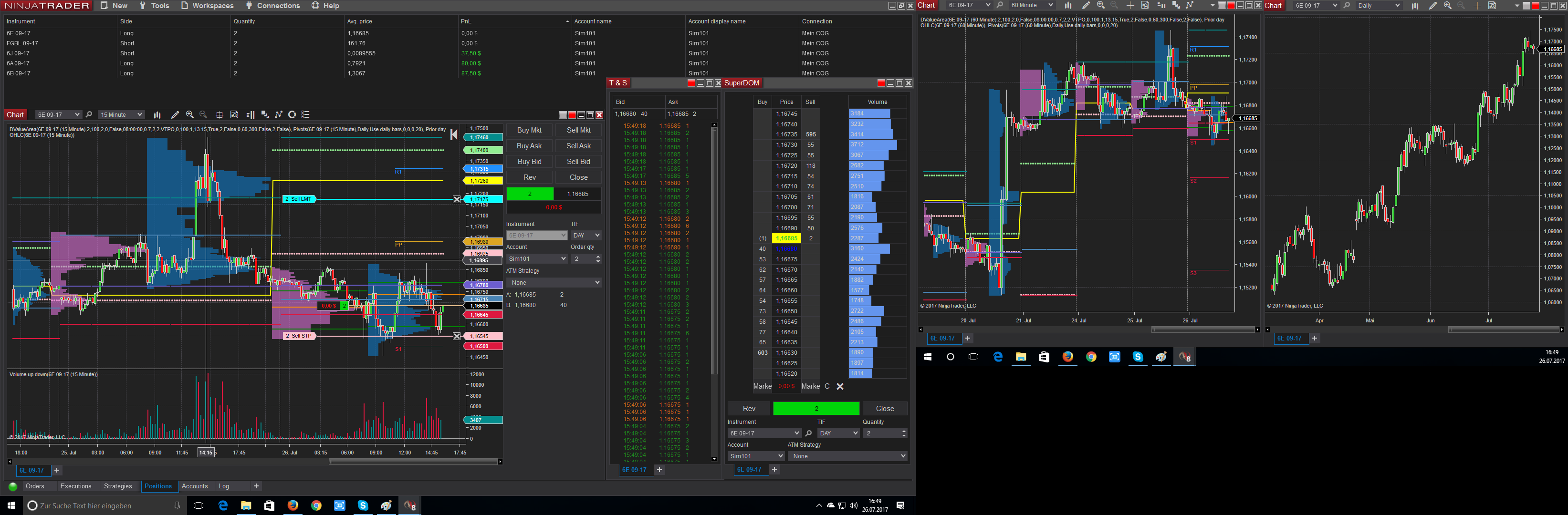Toggle red instrument link on Daily chart
This screenshot has width=1568, height=515.
(x=1536, y=5)
